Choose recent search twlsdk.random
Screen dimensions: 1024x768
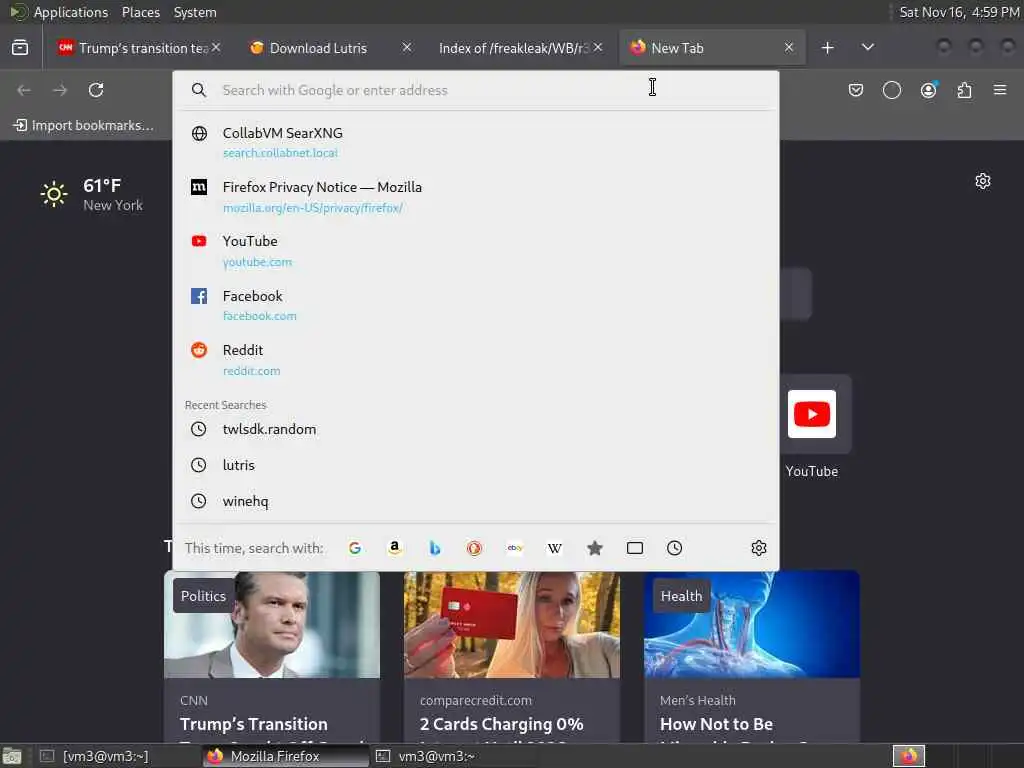[475, 429]
